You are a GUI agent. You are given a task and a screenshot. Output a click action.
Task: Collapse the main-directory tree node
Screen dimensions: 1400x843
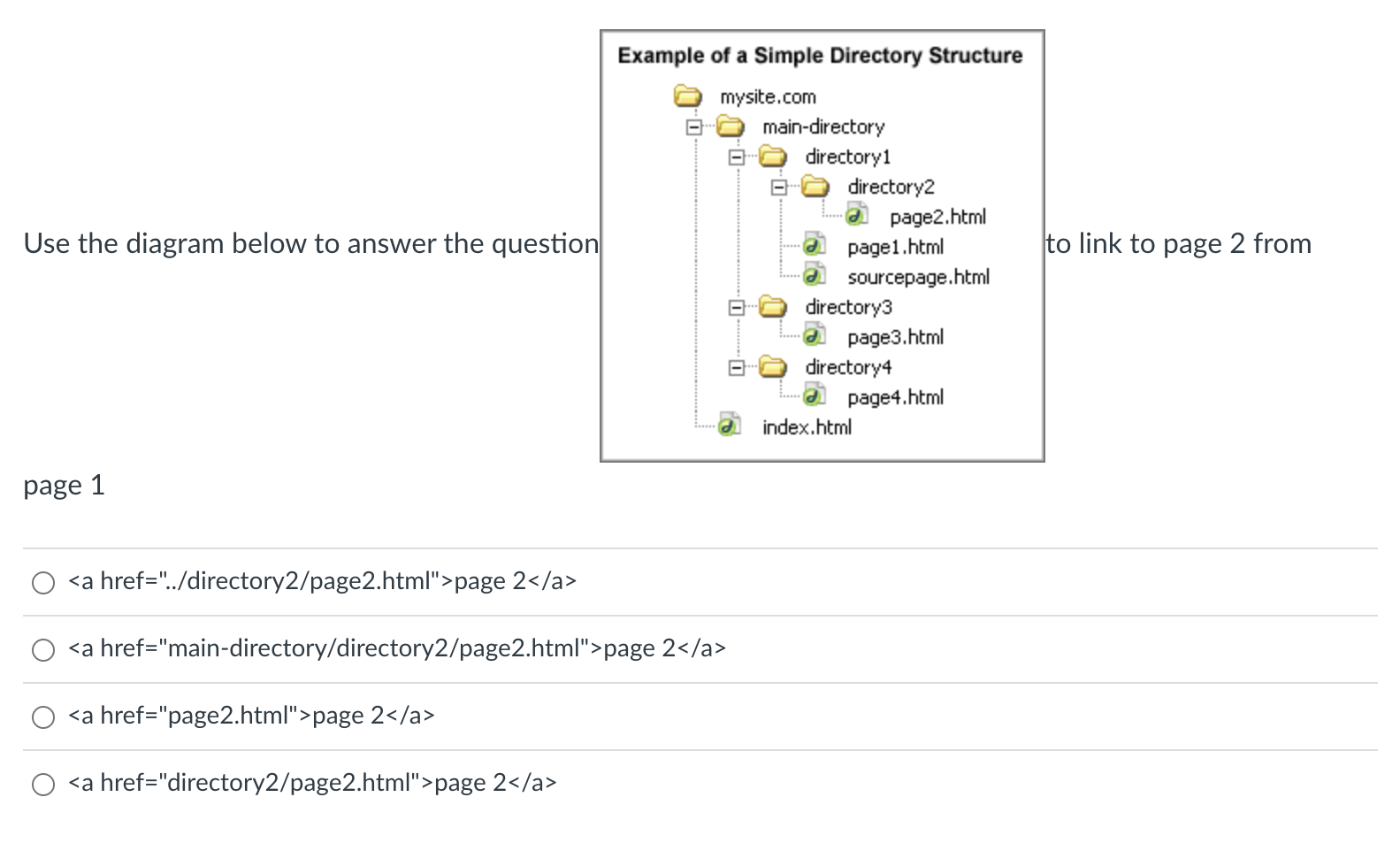coord(693,126)
